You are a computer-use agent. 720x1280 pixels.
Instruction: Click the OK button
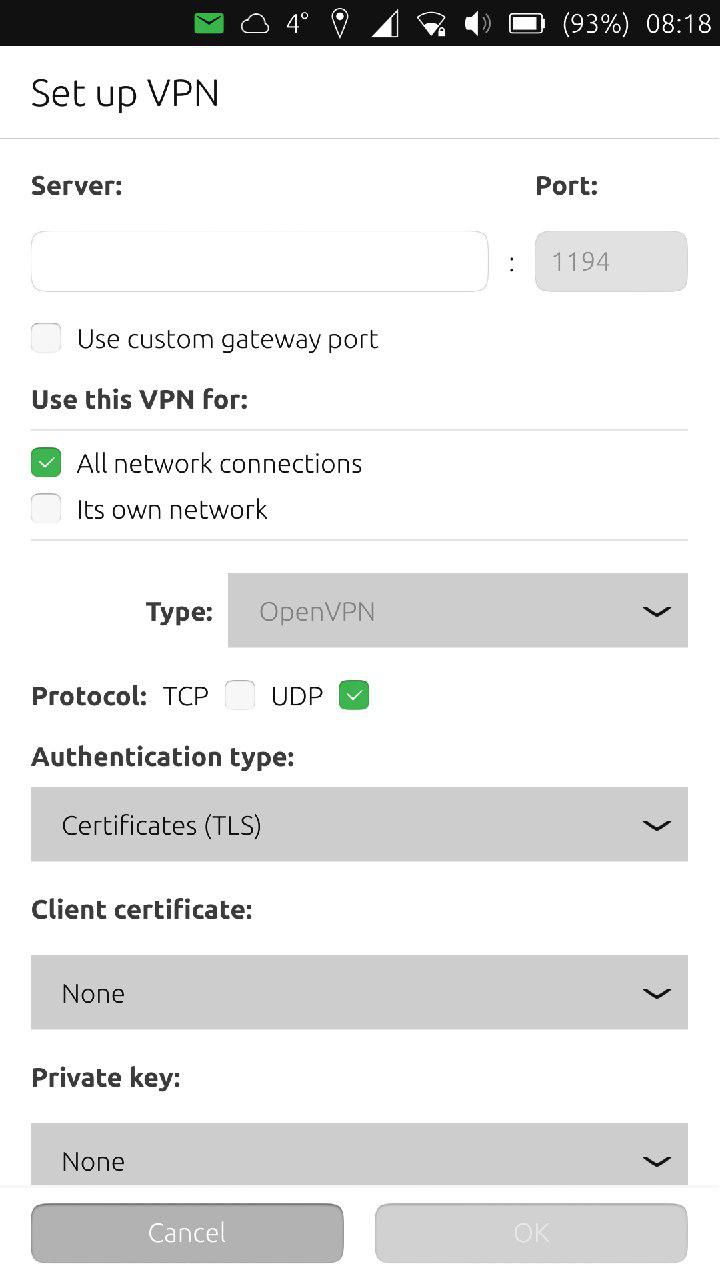pos(531,1233)
